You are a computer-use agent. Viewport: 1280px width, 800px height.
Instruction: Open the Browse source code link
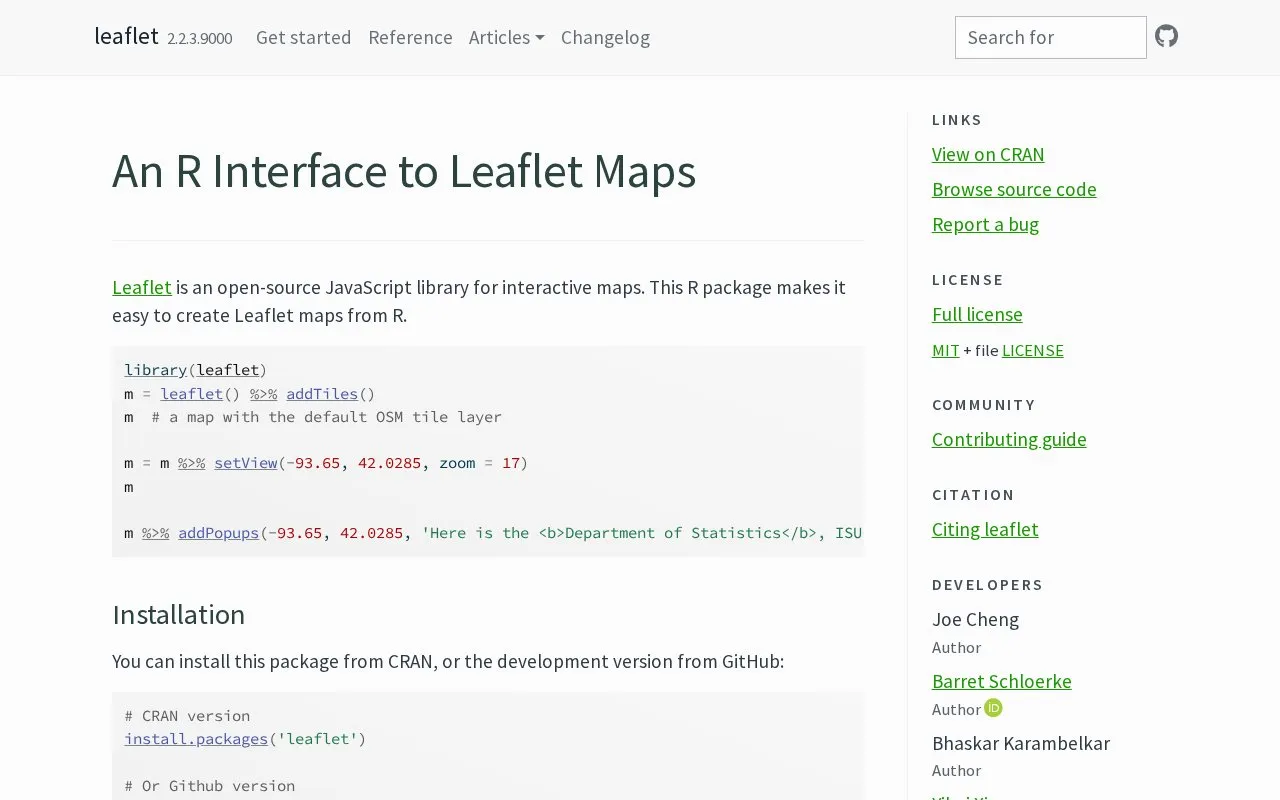pos(1014,189)
